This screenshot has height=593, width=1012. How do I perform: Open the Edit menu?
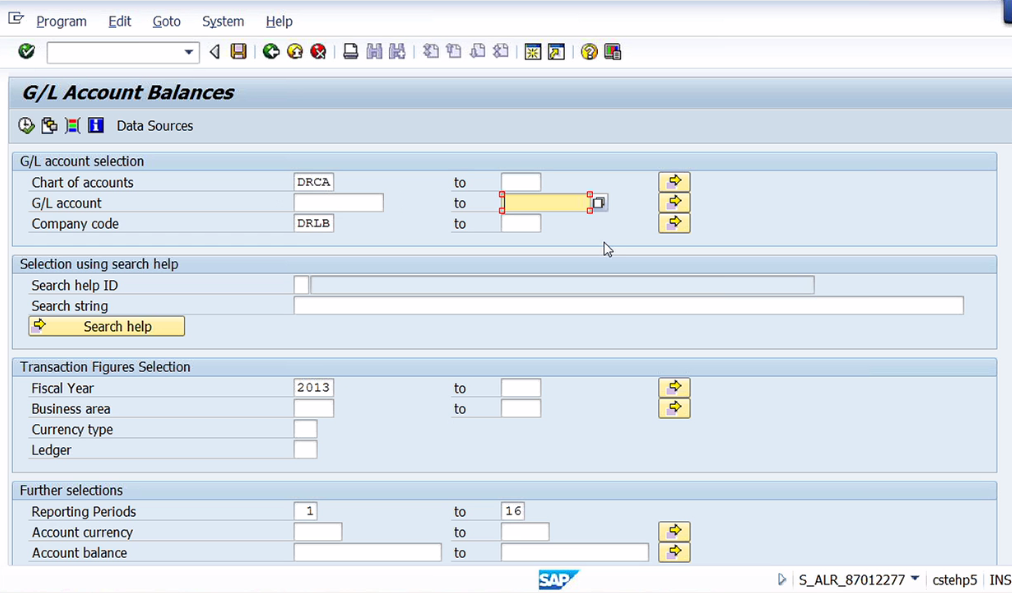[x=119, y=21]
